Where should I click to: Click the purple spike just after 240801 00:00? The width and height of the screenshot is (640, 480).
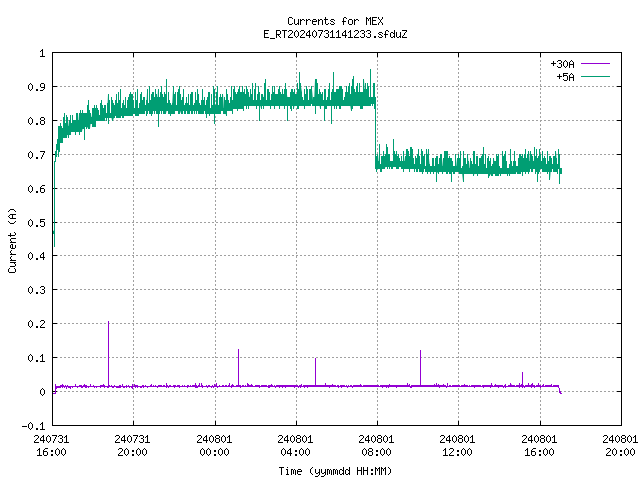click(239, 367)
